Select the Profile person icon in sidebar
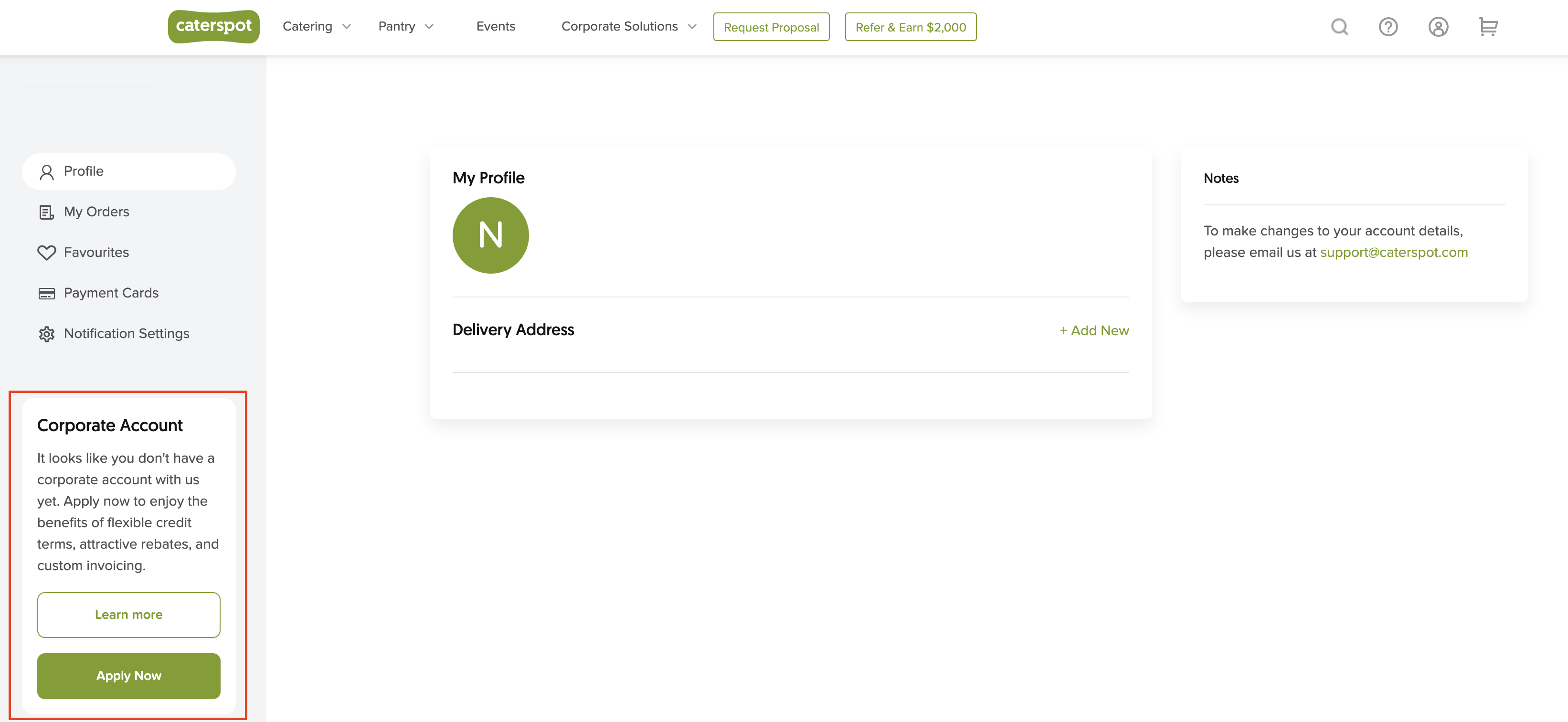 [x=47, y=172]
